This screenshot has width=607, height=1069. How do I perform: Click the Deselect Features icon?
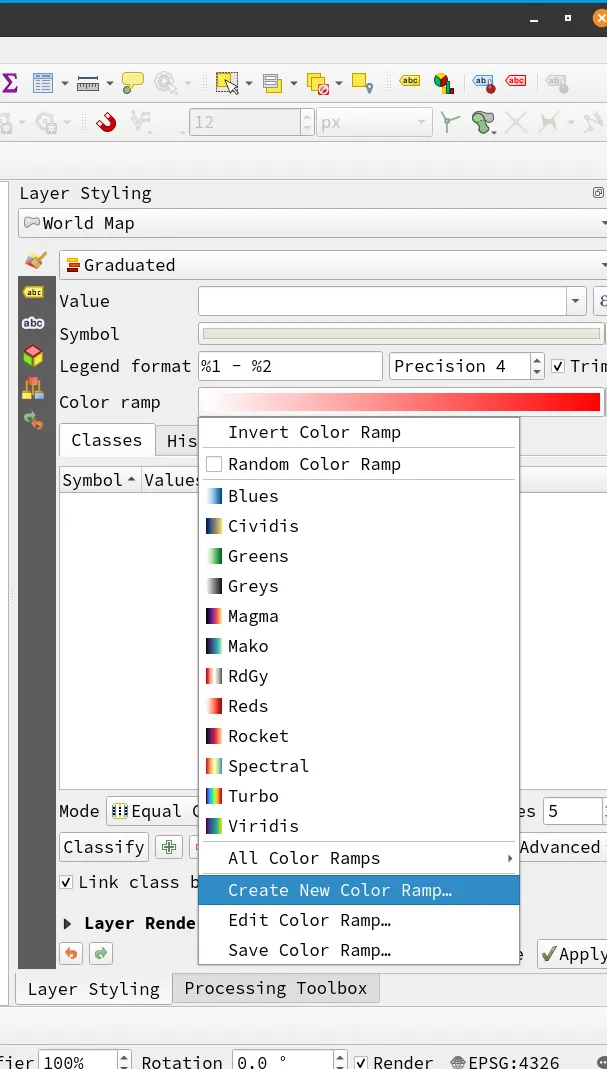click(x=318, y=83)
